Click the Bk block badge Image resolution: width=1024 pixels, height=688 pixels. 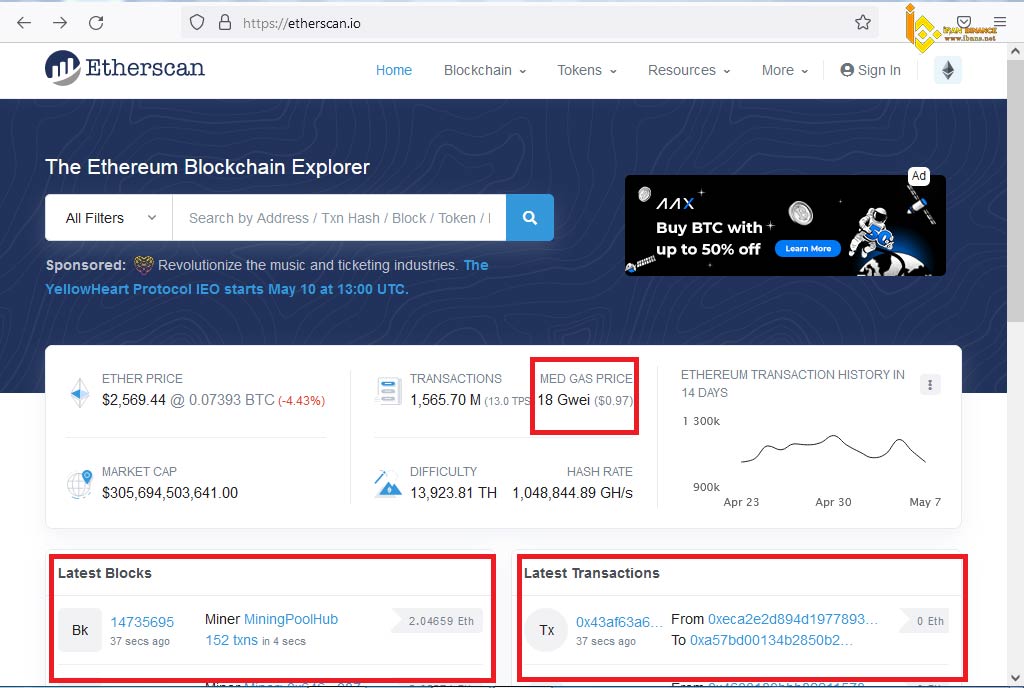point(80,630)
